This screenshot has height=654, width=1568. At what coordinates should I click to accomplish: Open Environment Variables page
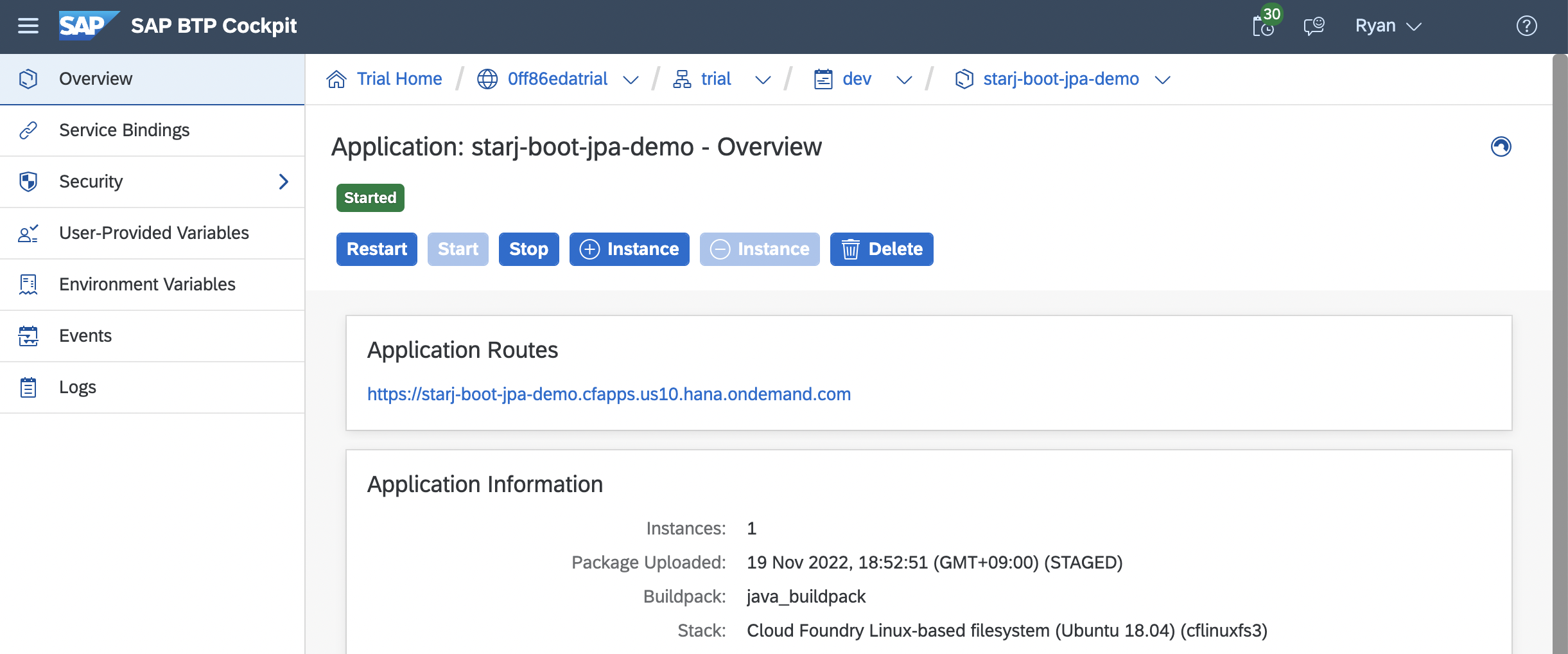coord(152,285)
